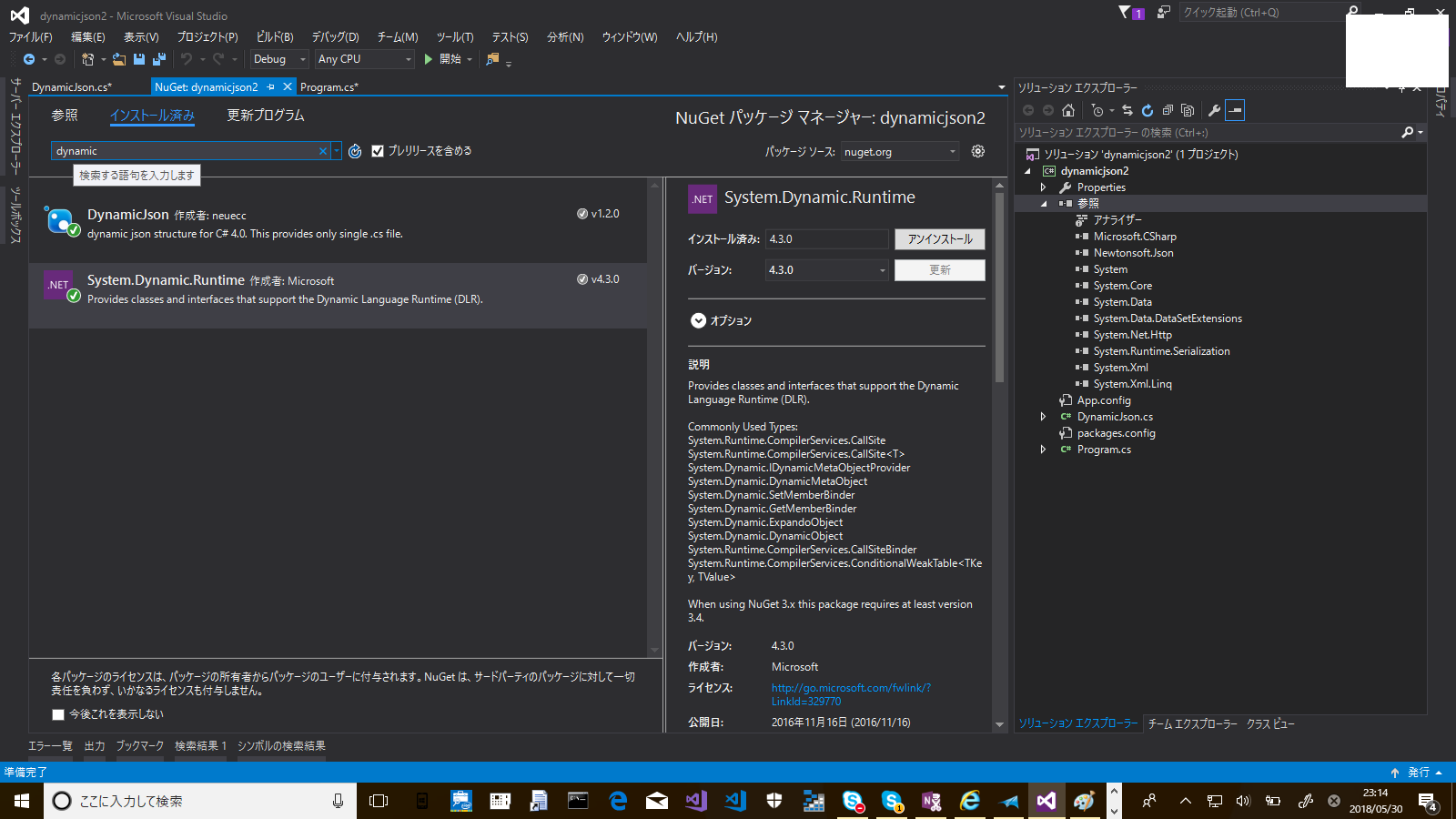1456x819 pixels.
Task: Click the feedback icon in the title bar
Action: click(x=1163, y=12)
